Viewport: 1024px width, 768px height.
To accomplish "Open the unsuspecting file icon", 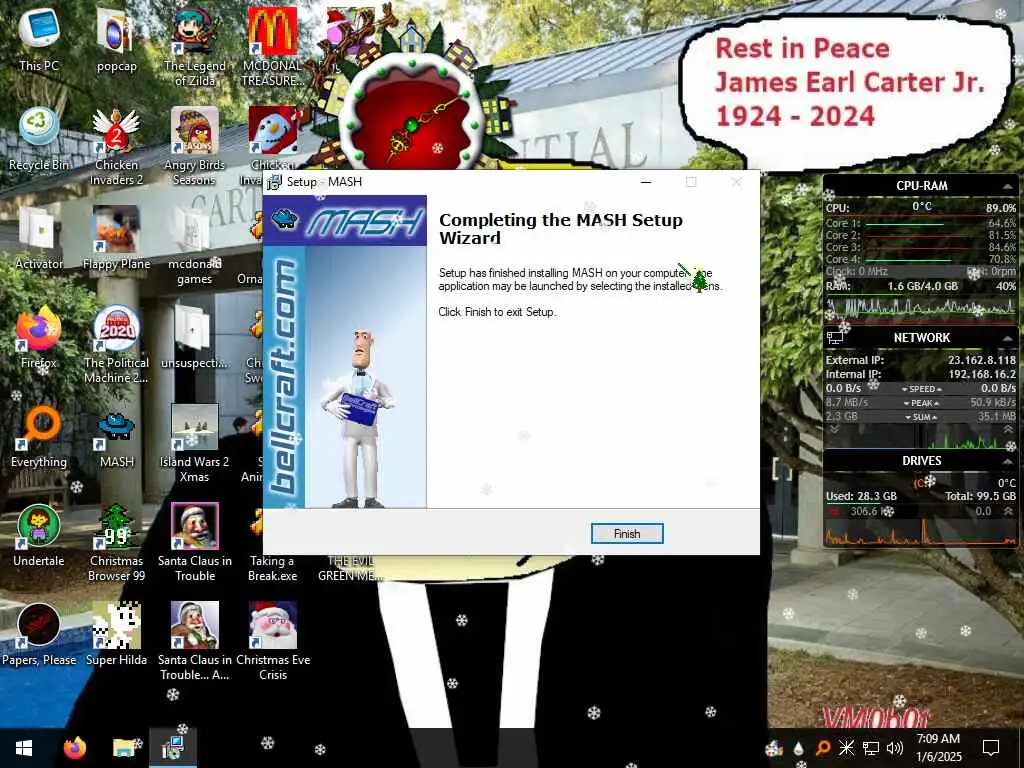I will [x=195, y=337].
